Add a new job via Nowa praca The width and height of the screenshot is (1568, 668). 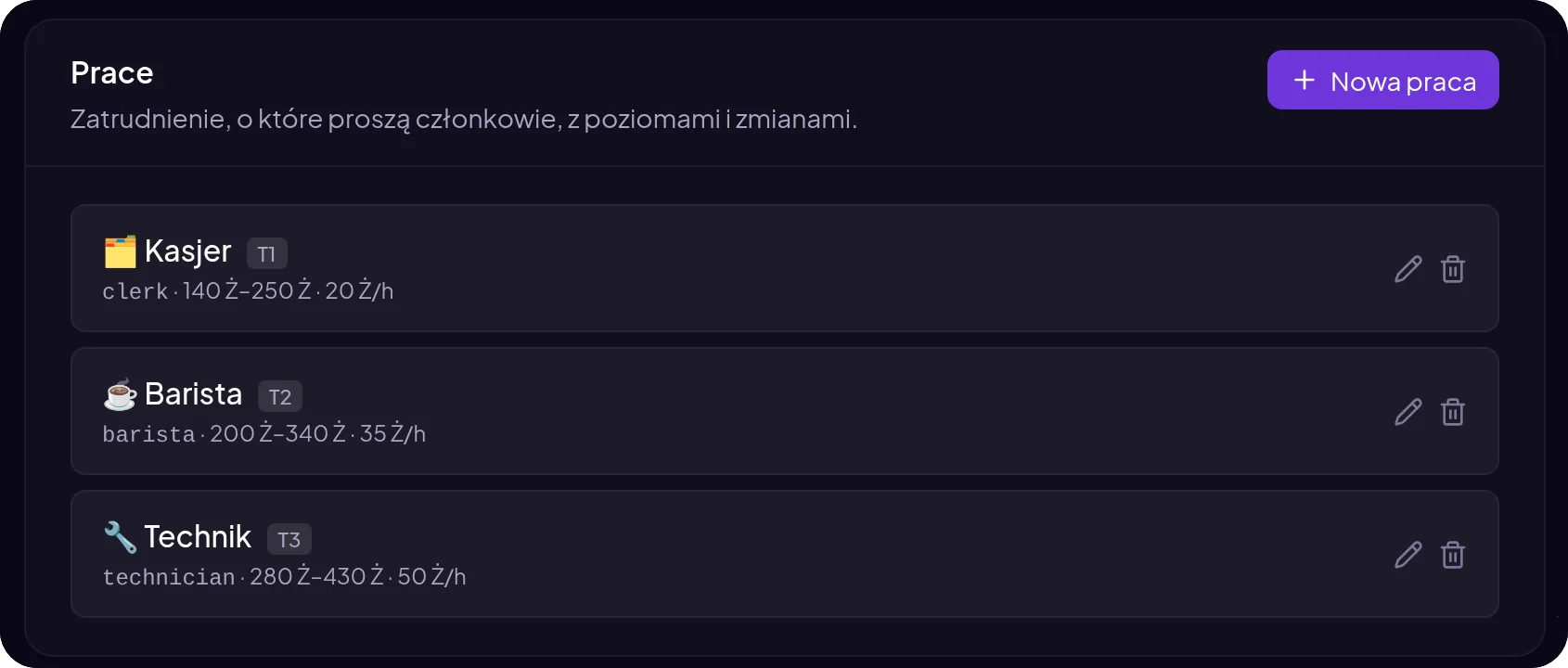pos(1382,80)
